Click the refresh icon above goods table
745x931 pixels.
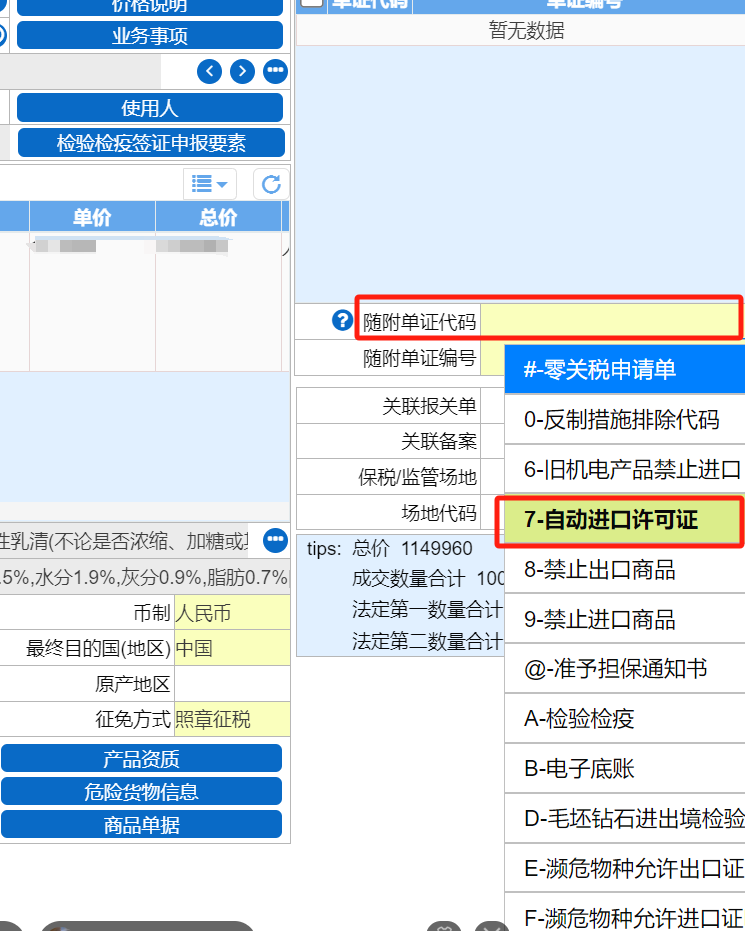point(271,184)
